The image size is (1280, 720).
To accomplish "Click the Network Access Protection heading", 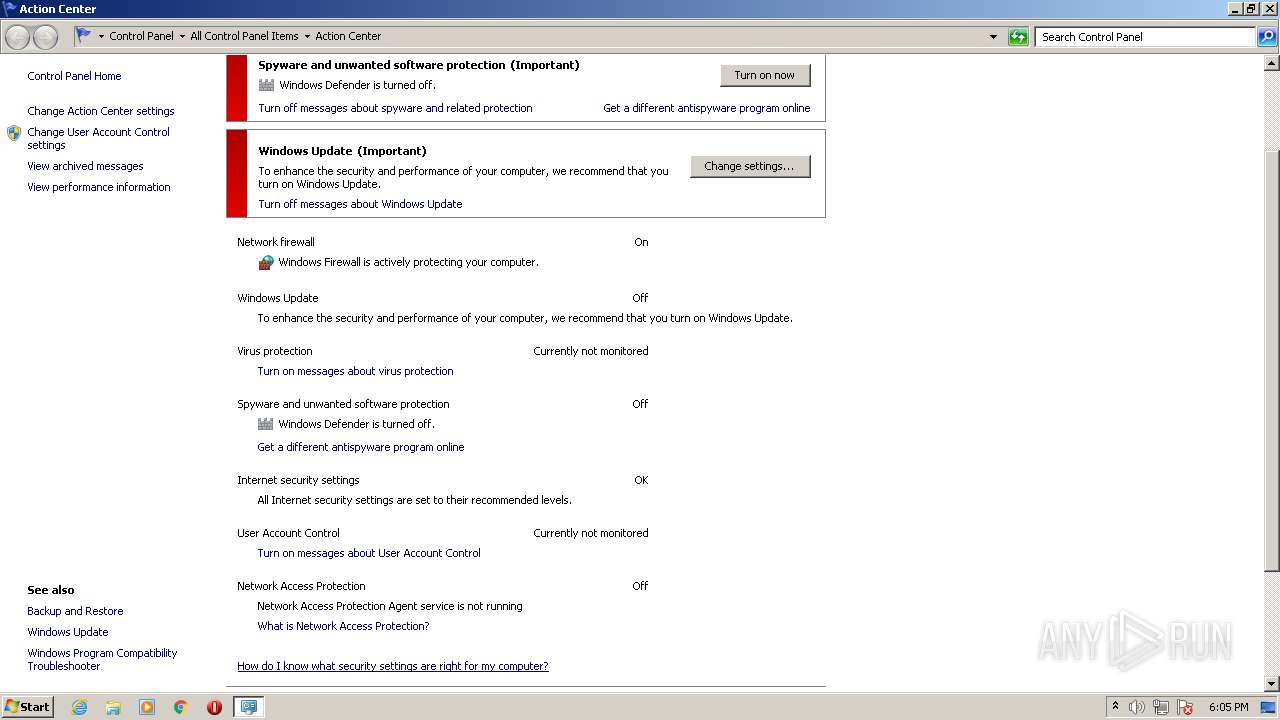I will 301,586.
